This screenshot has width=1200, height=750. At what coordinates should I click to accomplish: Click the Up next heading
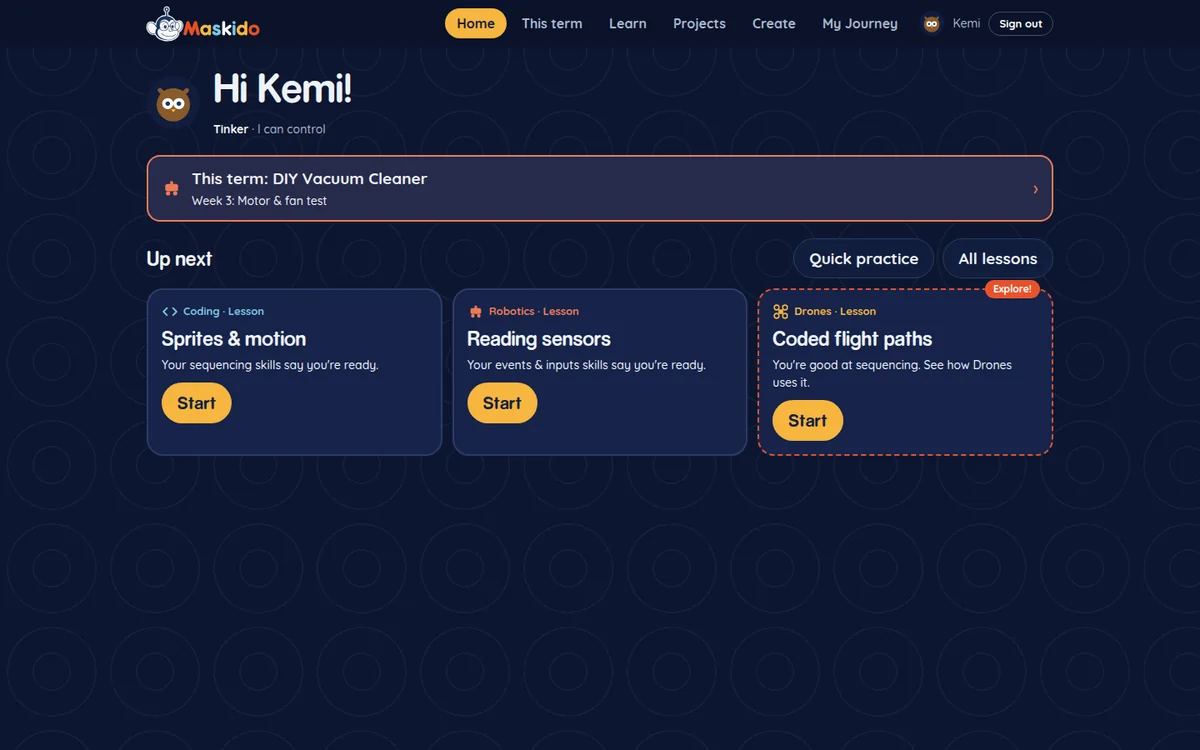click(179, 259)
